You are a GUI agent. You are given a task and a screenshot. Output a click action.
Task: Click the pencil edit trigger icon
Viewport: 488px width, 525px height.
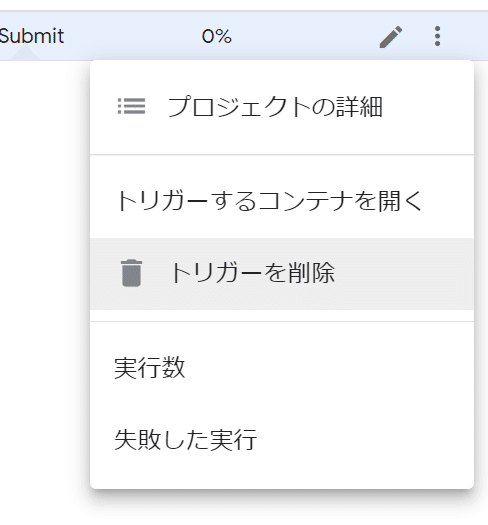tap(391, 36)
